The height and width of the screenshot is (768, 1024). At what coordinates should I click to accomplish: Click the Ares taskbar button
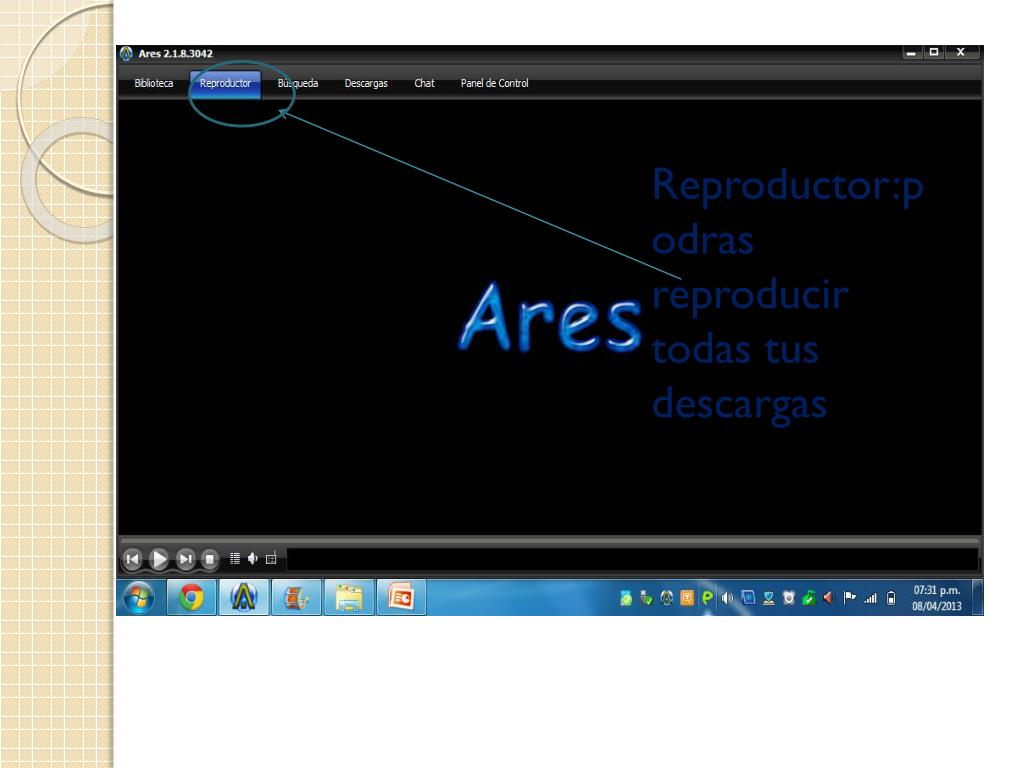244,598
